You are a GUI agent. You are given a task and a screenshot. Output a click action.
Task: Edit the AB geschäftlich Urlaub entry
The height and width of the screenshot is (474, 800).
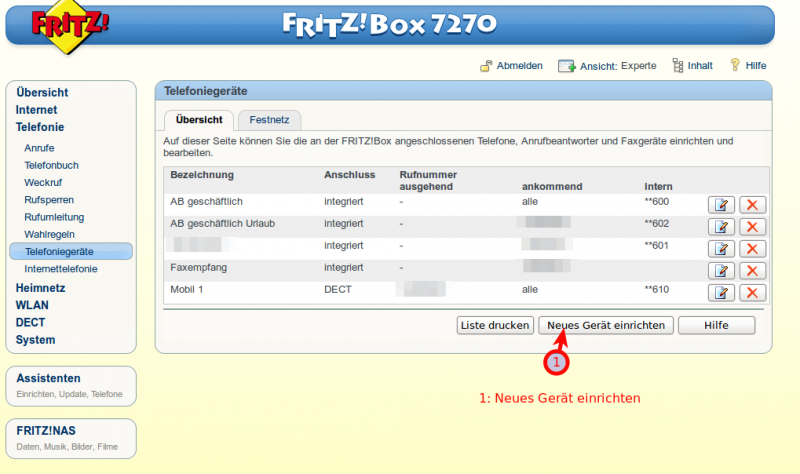721,227
